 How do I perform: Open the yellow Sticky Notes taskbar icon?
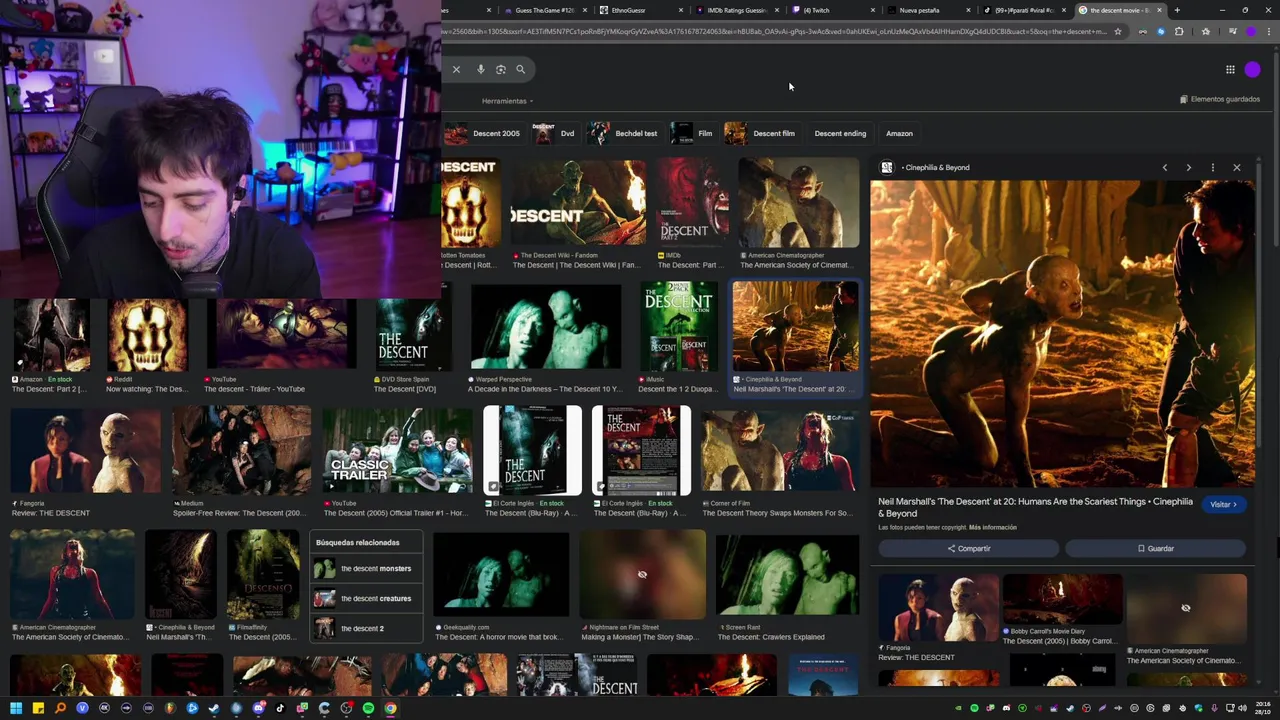pyautogui.click(x=38, y=708)
